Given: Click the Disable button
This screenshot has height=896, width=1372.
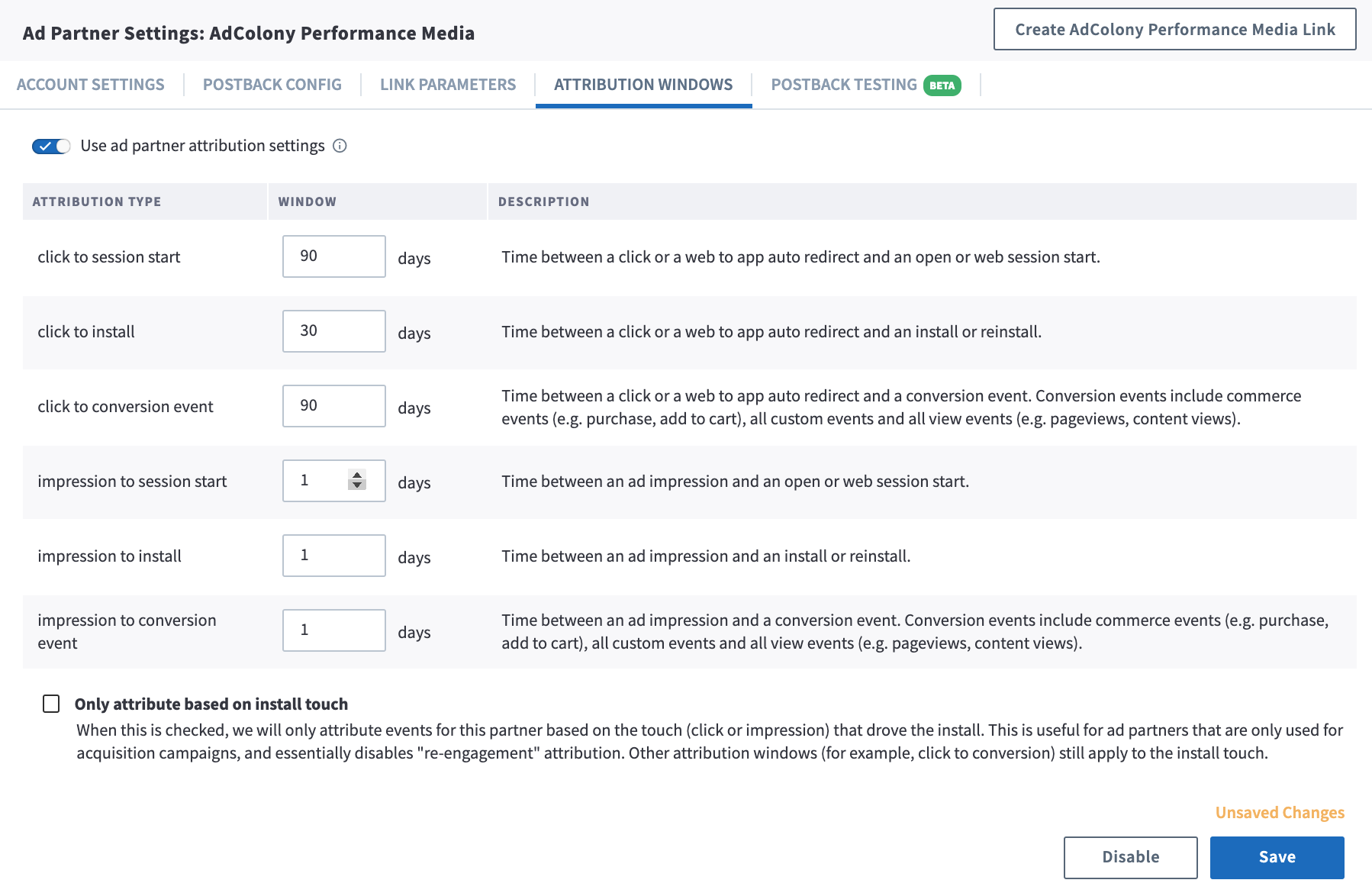Looking at the screenshot, I should [x=1131, y=857].
